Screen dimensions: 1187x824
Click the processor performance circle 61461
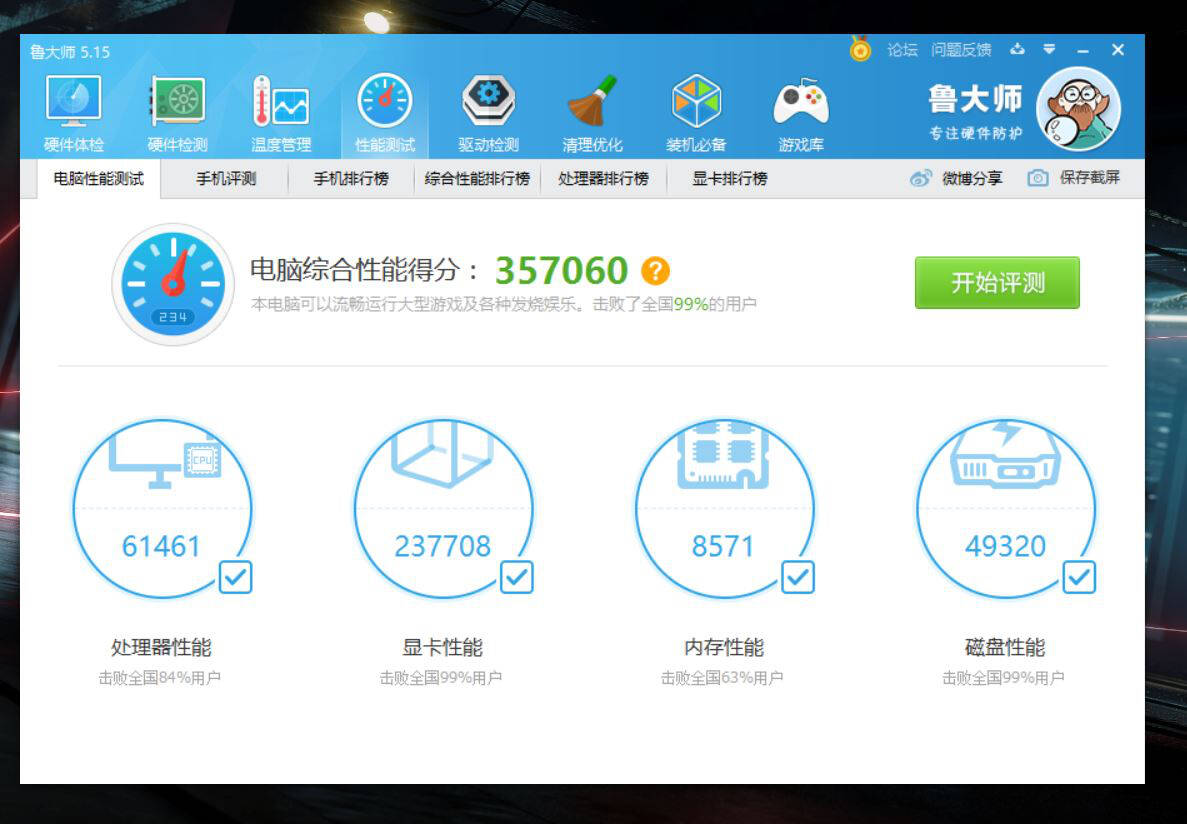pos(161,508)
